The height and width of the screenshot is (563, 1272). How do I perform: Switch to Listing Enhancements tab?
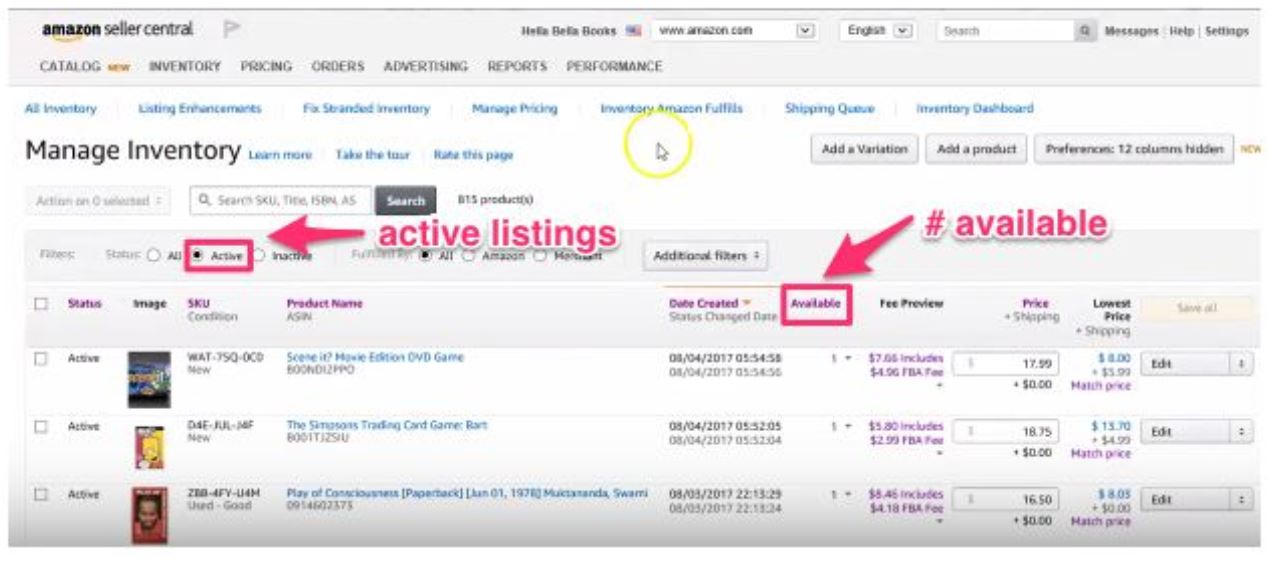point(200,108)
